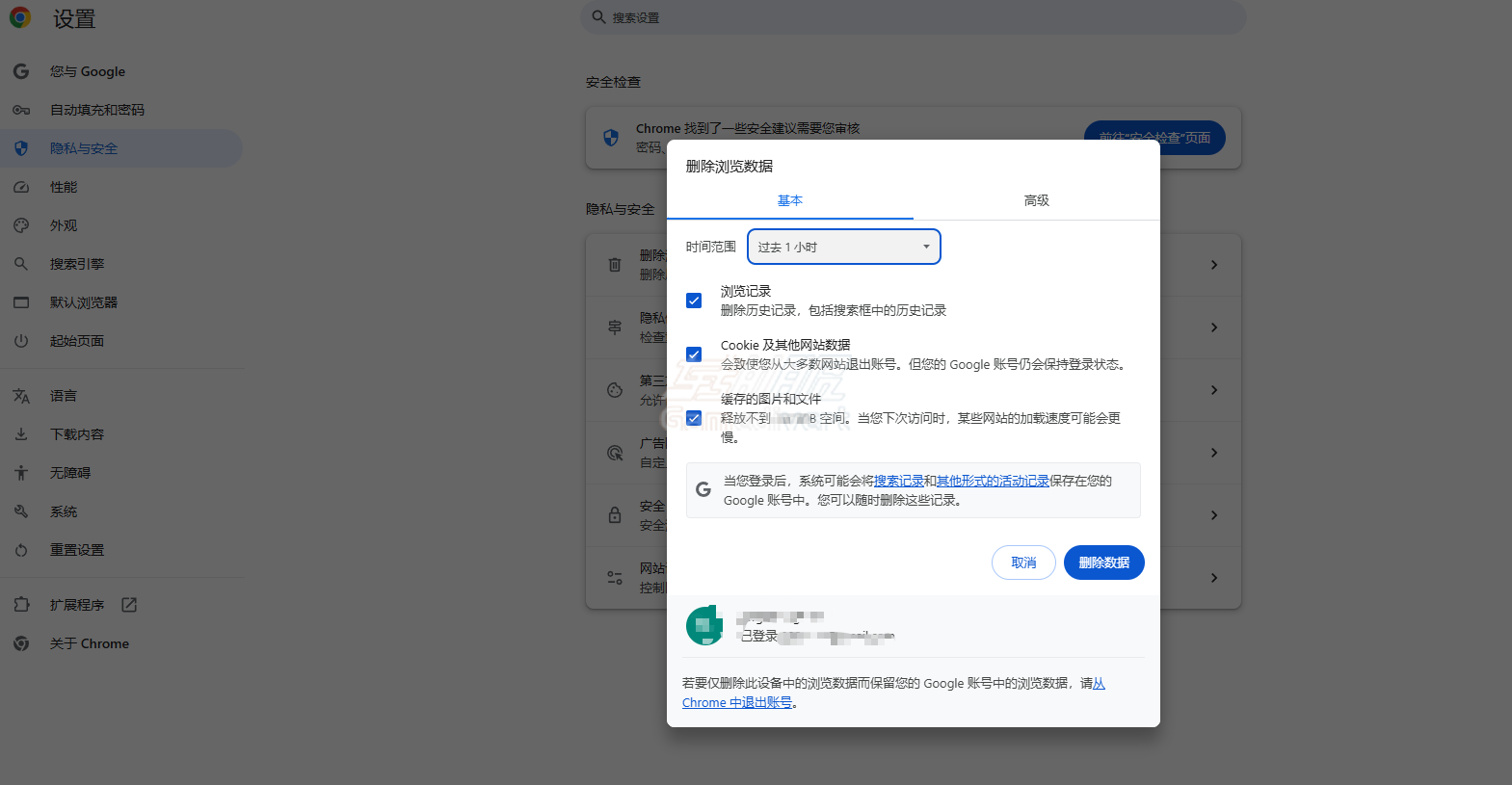Click the Chrome icon for 关于 Chrome
Image resolution: width=1512 pixels, height=785 pixels.
click(x=21, y=643)
